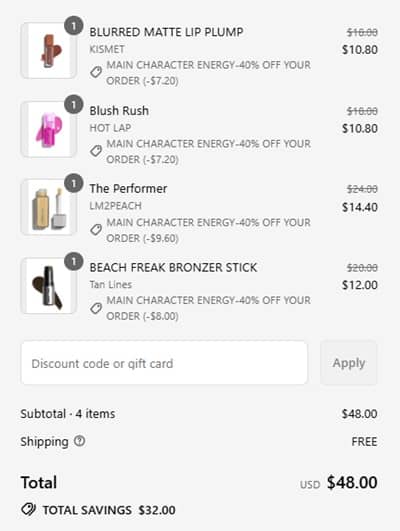400x531 pixels.
Task: Click the discount tag icon under LM2PEACH
Action: (x=96, y=230)
